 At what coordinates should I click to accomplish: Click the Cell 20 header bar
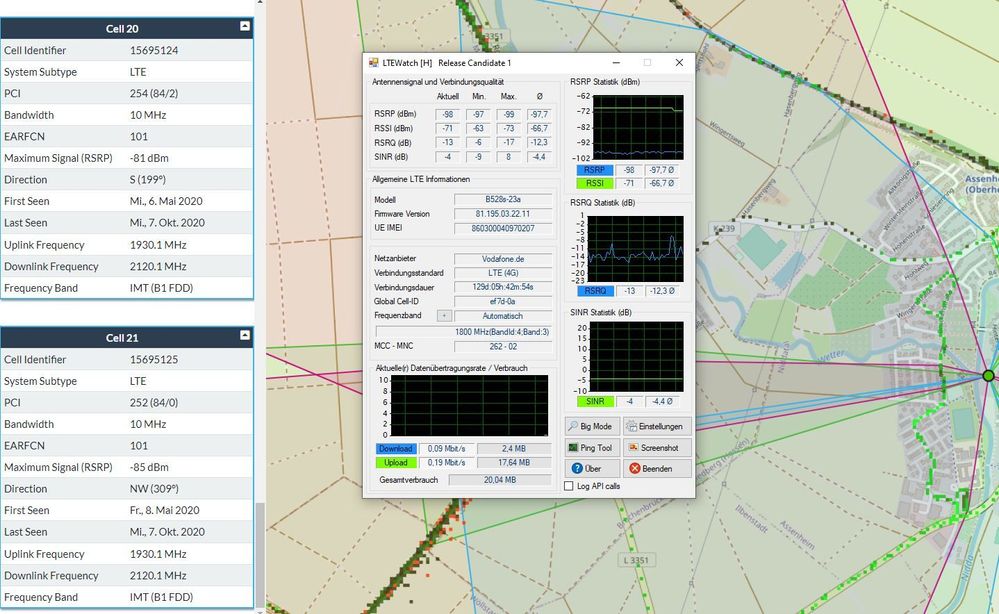point(122,28)
